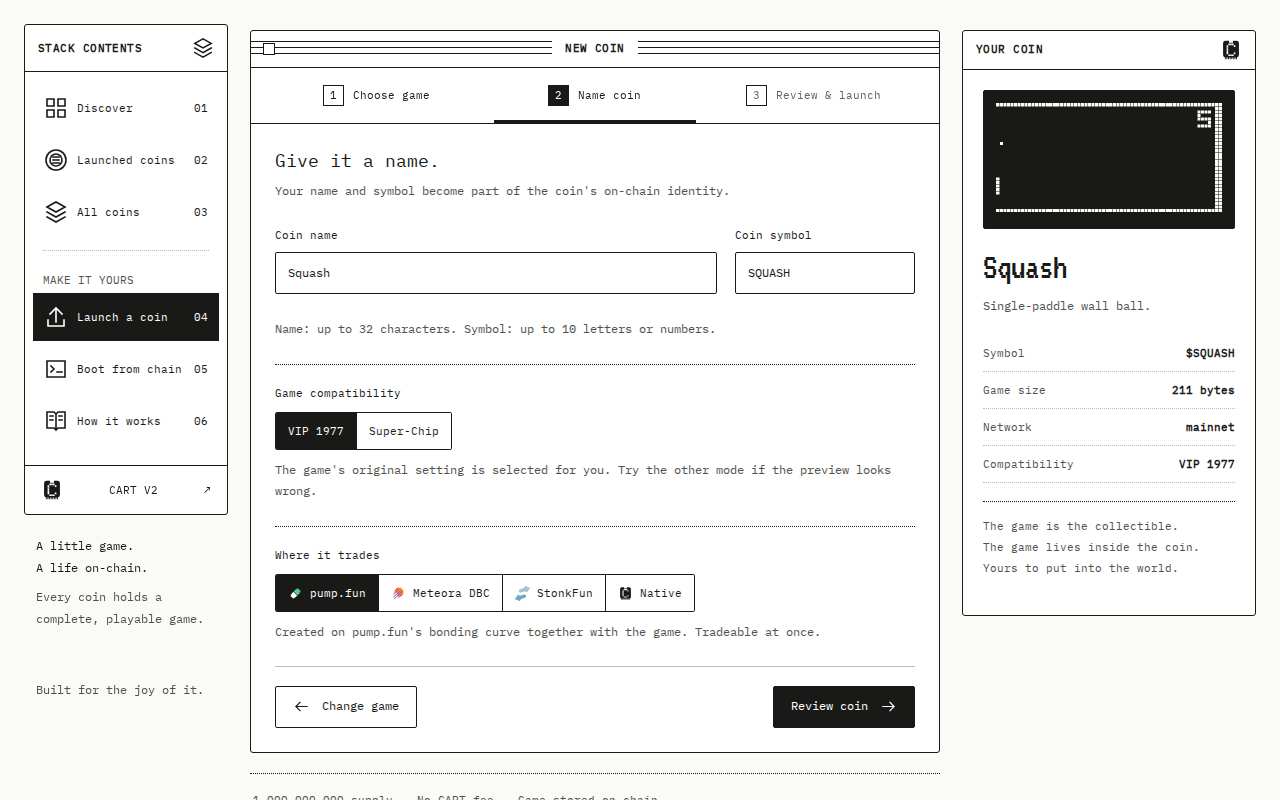Click the Launched coins coin icon
This screenshot has height=800, width=1280.
pyautogui.click(x=56, y=160)
